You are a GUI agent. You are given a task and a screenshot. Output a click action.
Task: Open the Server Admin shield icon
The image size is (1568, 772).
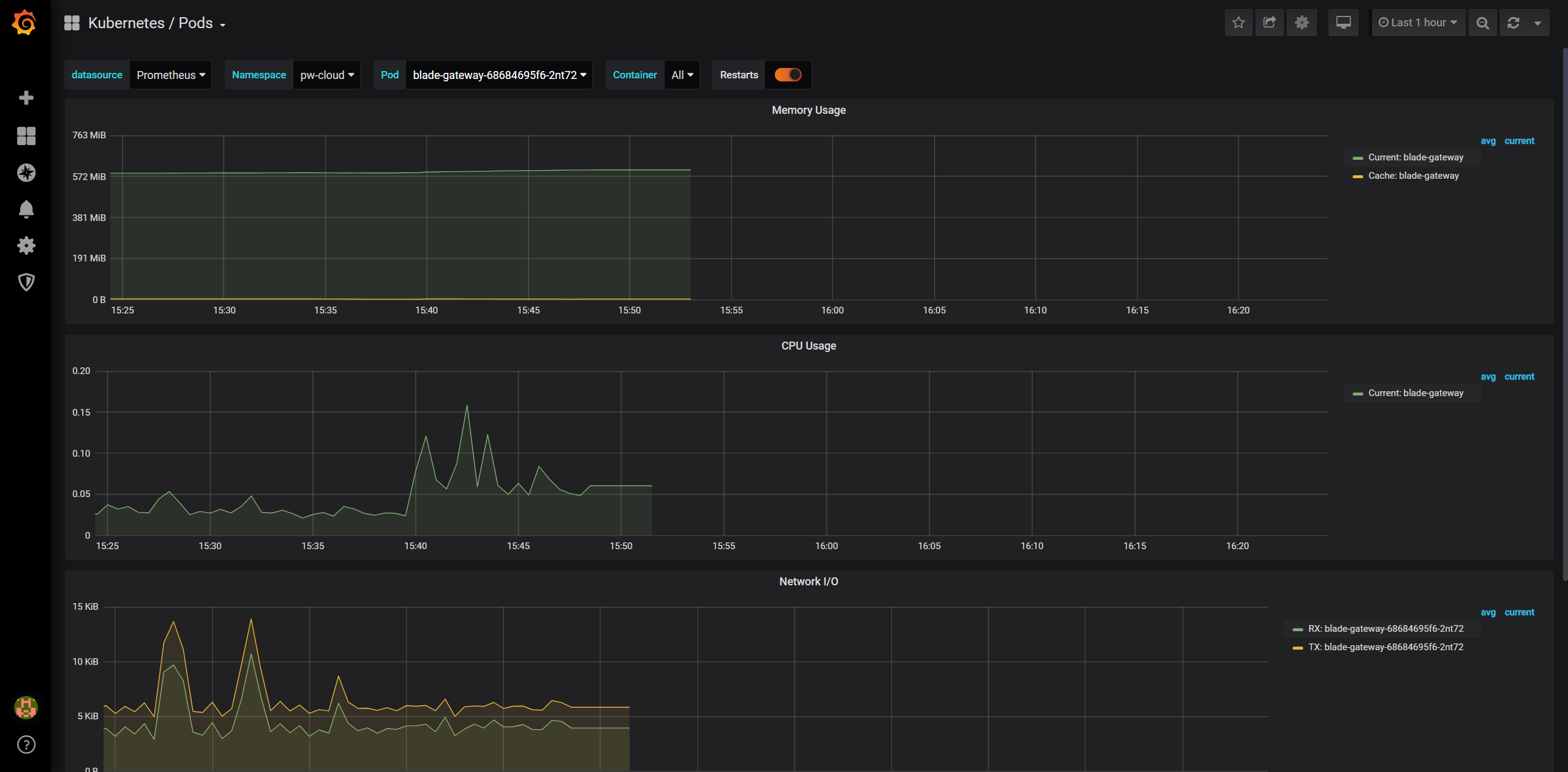coord(26,282)
